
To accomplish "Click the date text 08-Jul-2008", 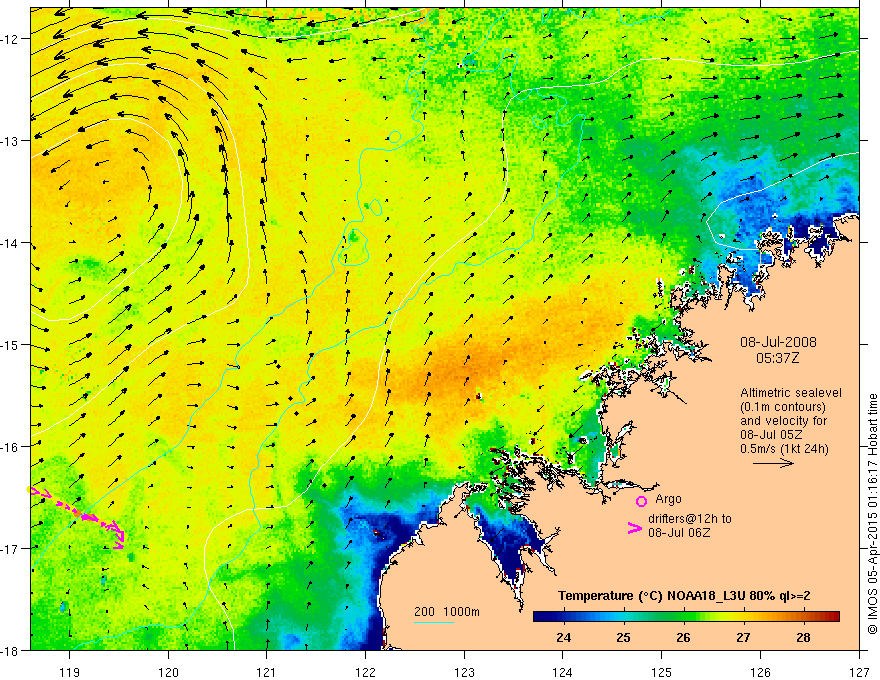I will (x=778, y=342).
